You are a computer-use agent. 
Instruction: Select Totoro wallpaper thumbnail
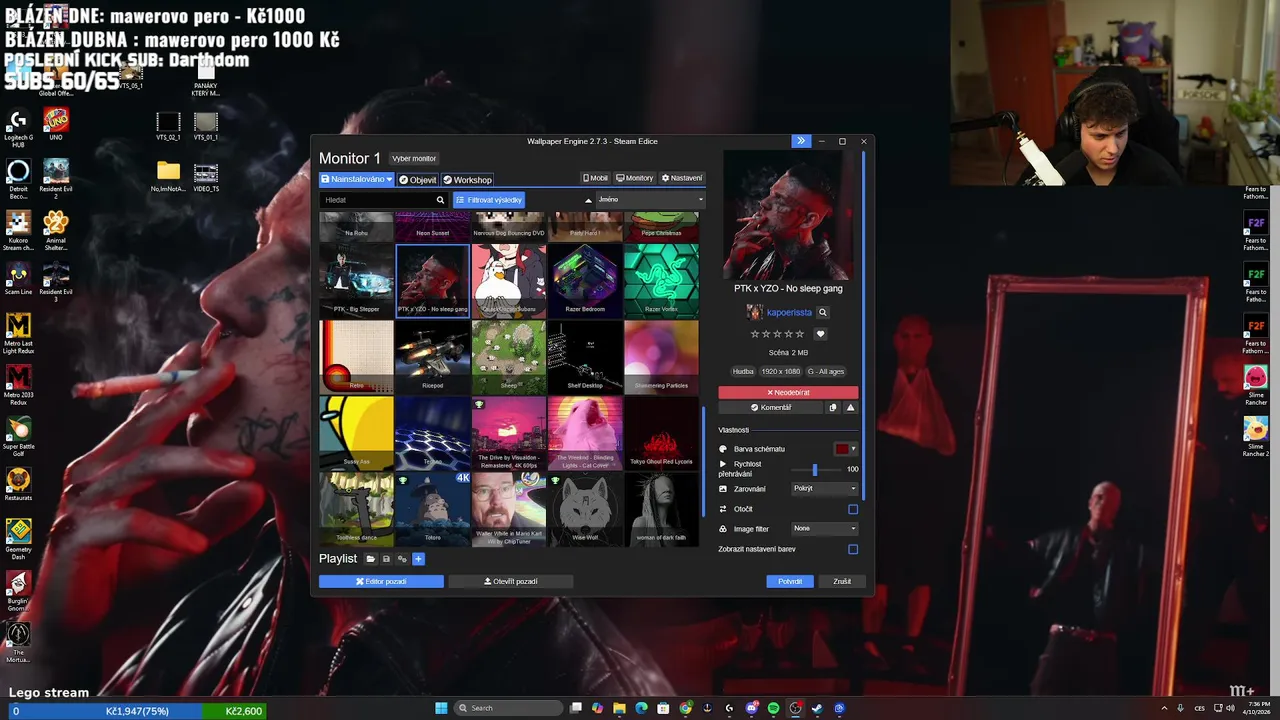[432, 509]
